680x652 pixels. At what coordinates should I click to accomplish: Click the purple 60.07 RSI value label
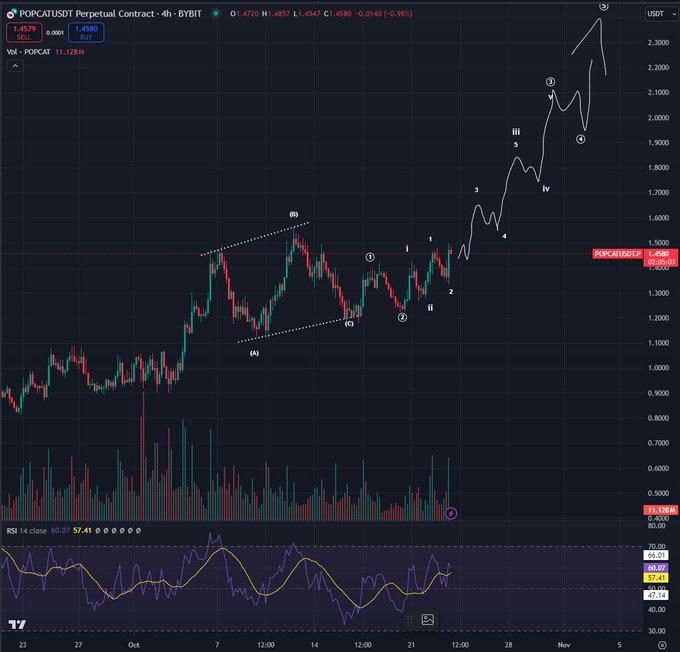pyautogui.click(x=656, y=567)
